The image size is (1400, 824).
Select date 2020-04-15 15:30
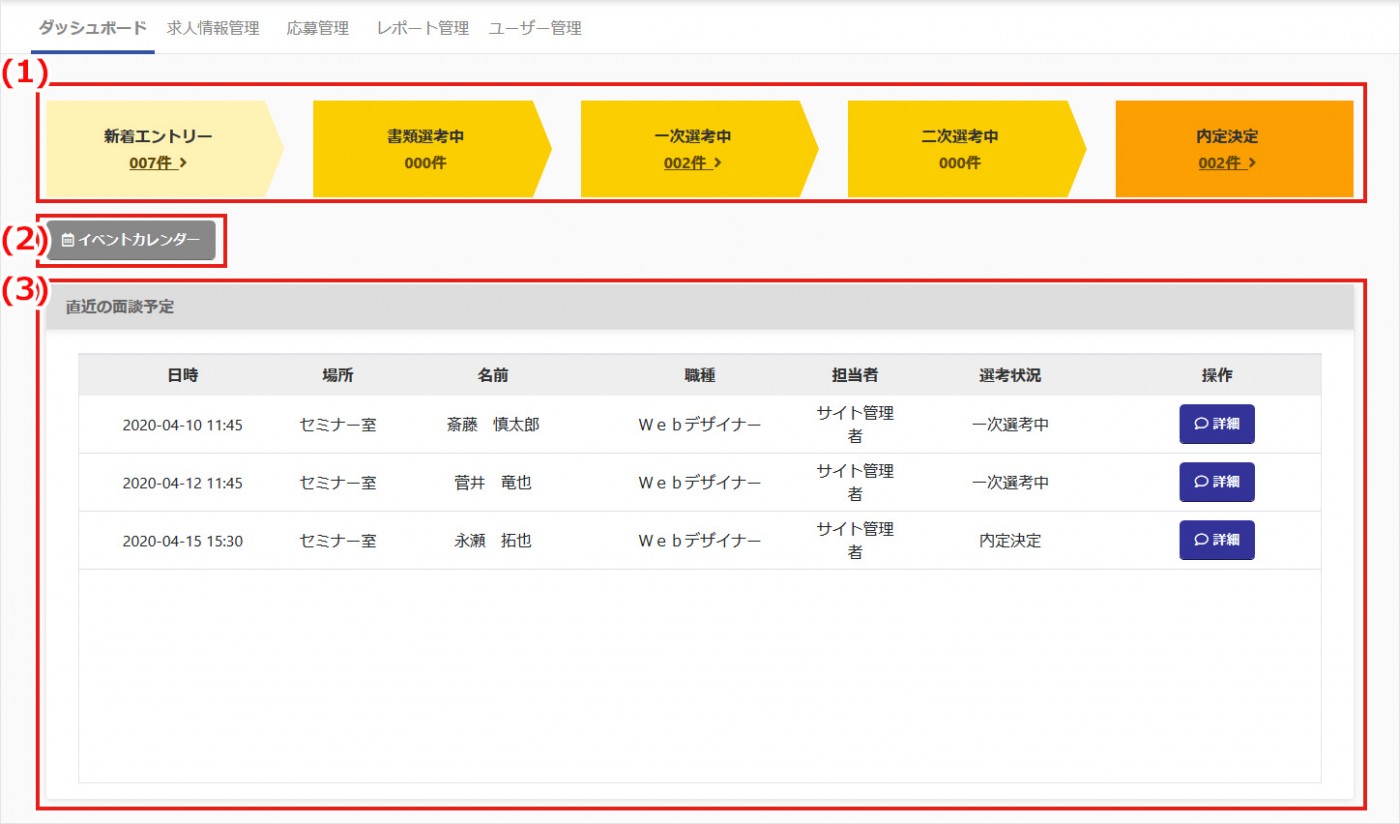[182, 541]
